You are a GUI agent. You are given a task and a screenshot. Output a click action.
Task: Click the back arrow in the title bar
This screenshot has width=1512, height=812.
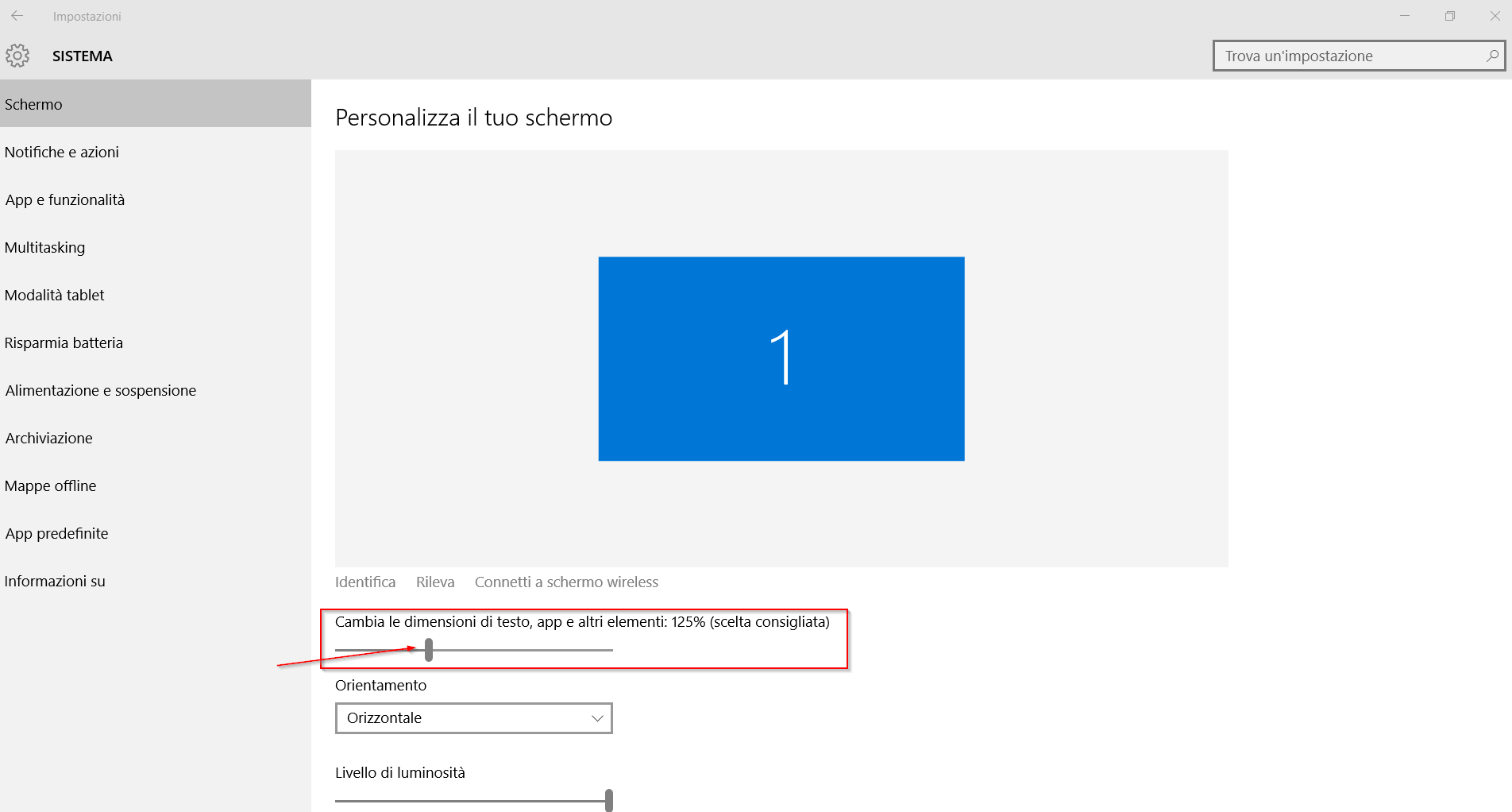(17, 16)
